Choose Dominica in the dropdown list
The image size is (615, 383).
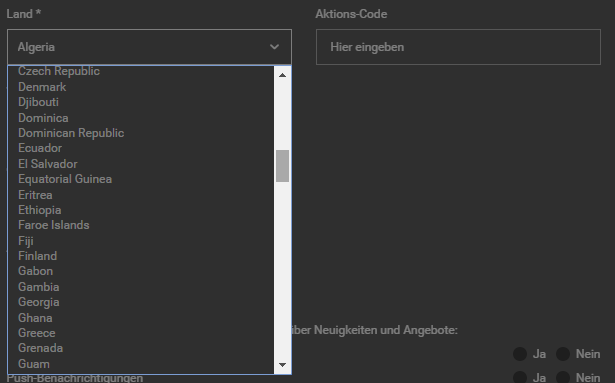pyautogui.click(x=141, y=118)
